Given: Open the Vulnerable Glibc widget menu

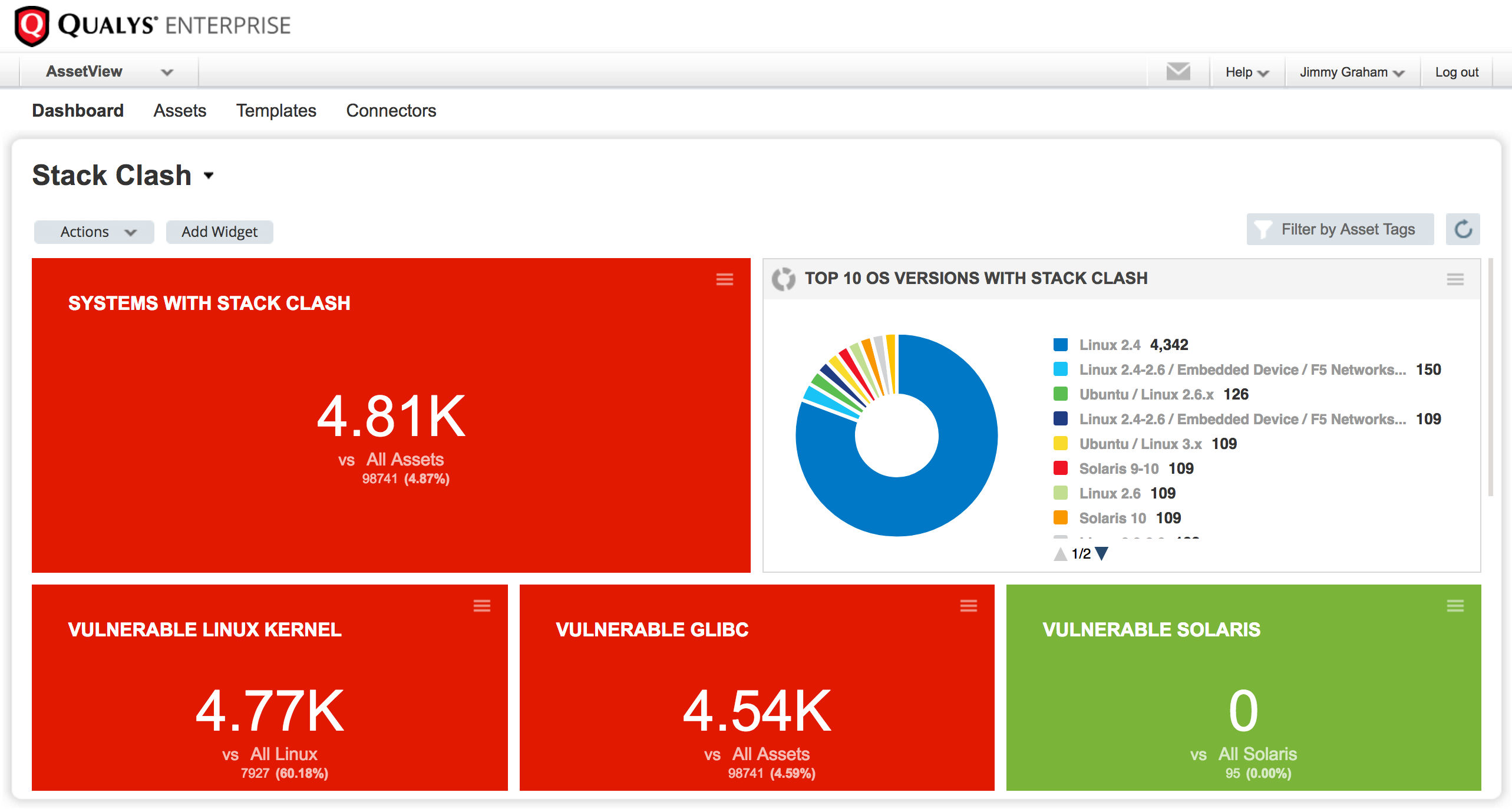Looking at the screenshot, I should (x=969, y=606).
